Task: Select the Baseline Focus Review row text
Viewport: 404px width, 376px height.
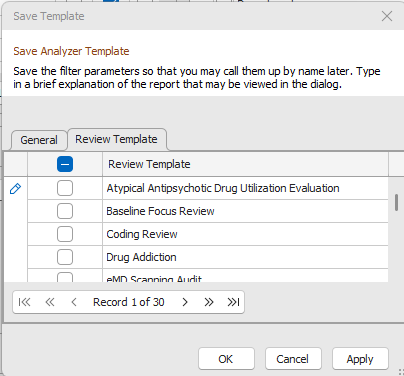Action: click(160, 211)
